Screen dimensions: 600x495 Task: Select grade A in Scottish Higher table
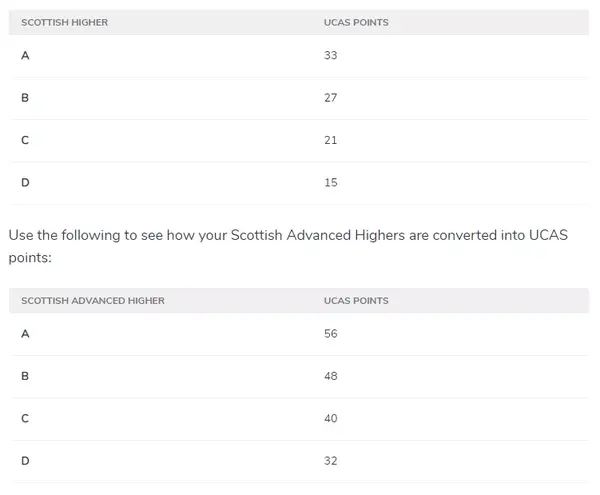(x=25, y=55)
